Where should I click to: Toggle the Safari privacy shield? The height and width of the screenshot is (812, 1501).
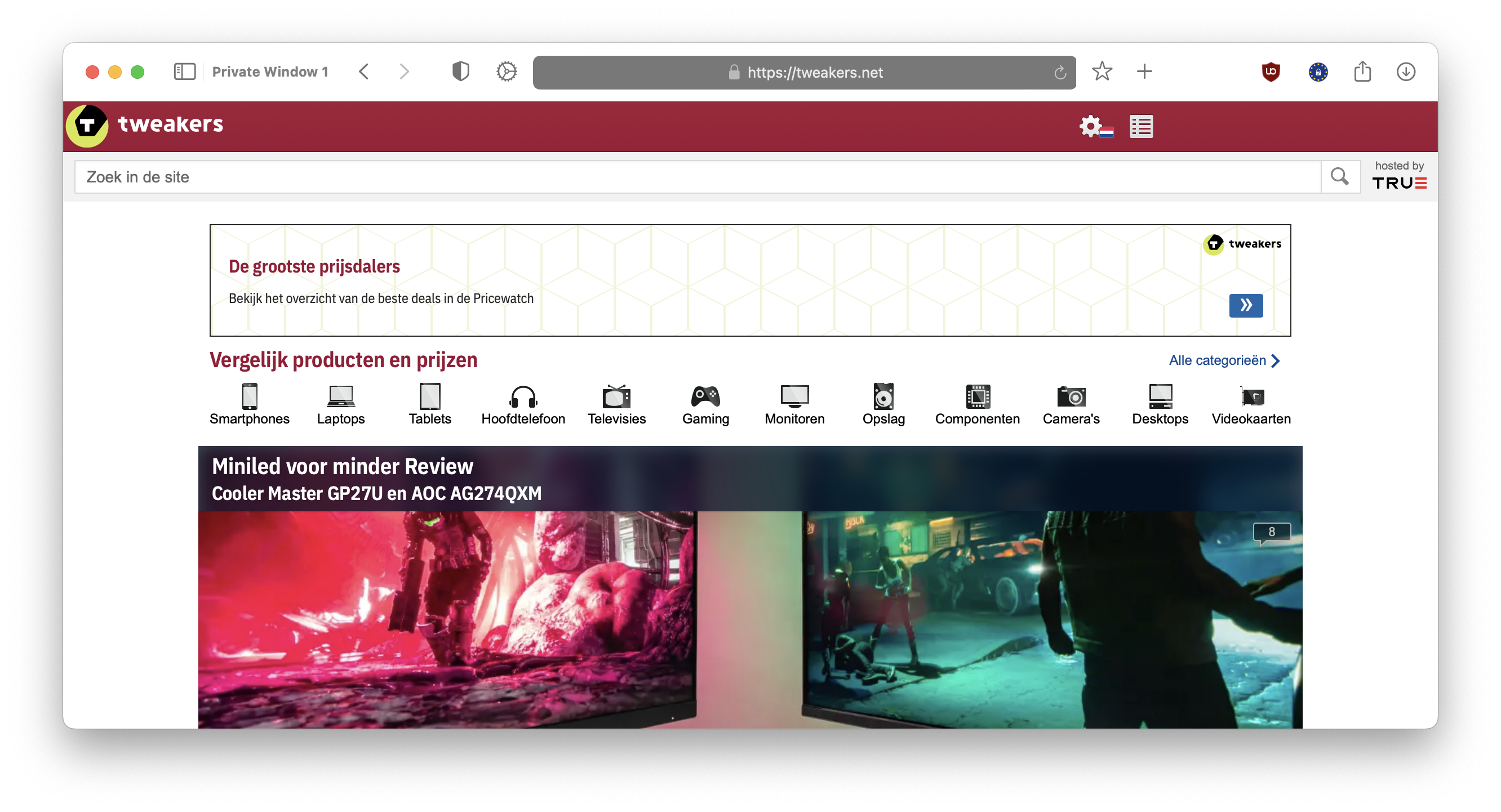click(460, 72)
